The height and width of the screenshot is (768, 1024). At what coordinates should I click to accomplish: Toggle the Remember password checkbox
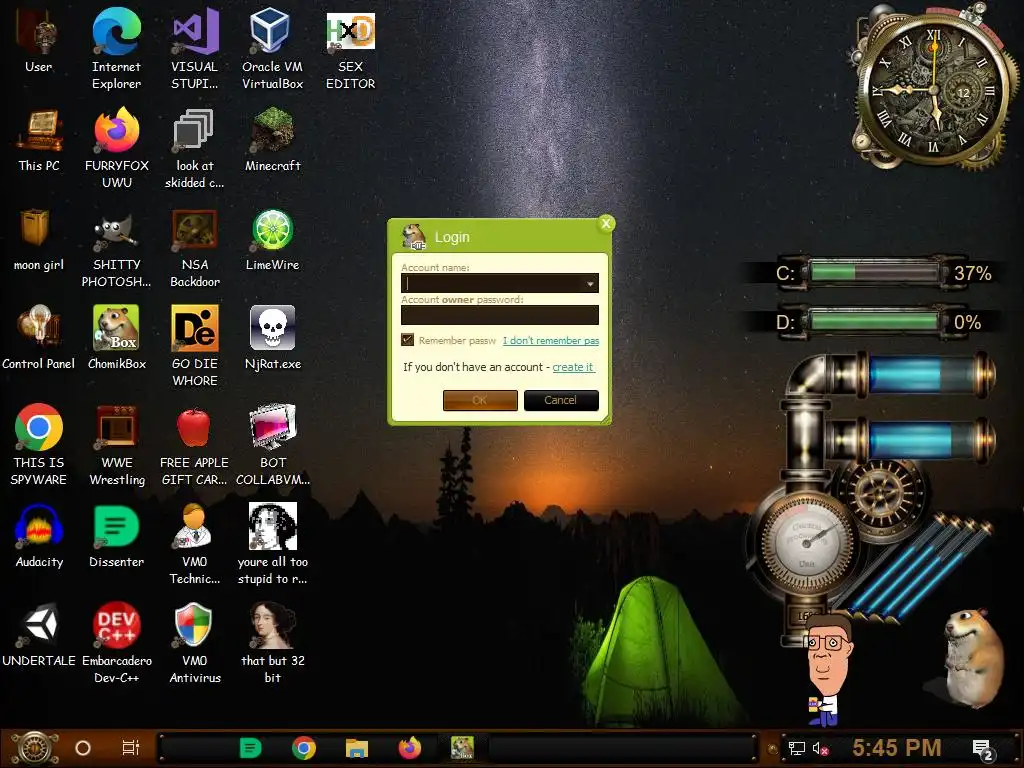click(408, 340)
